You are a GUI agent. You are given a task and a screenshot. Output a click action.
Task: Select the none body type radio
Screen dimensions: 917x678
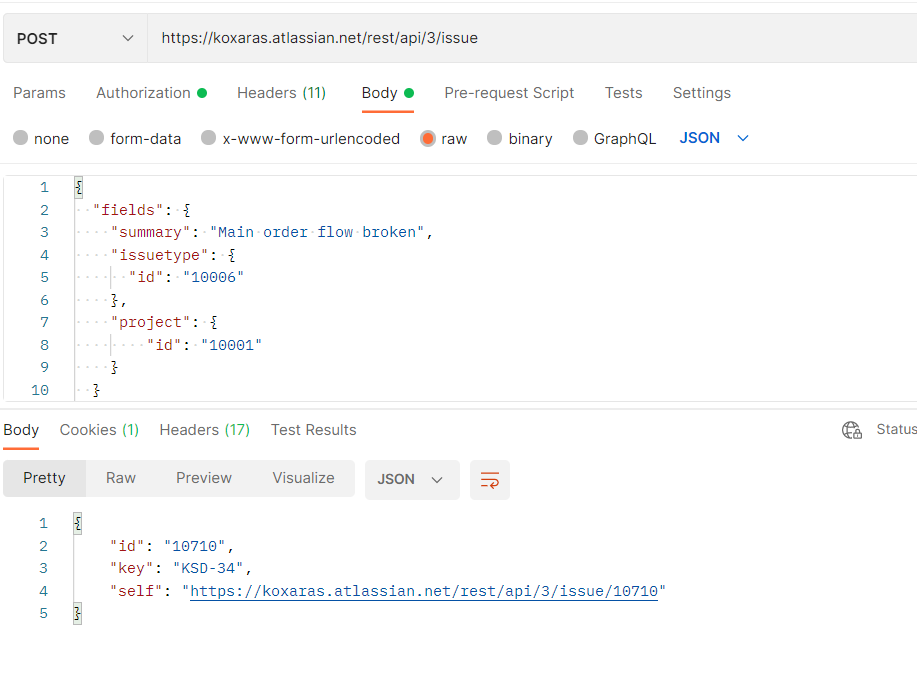[x=20, y=138]
